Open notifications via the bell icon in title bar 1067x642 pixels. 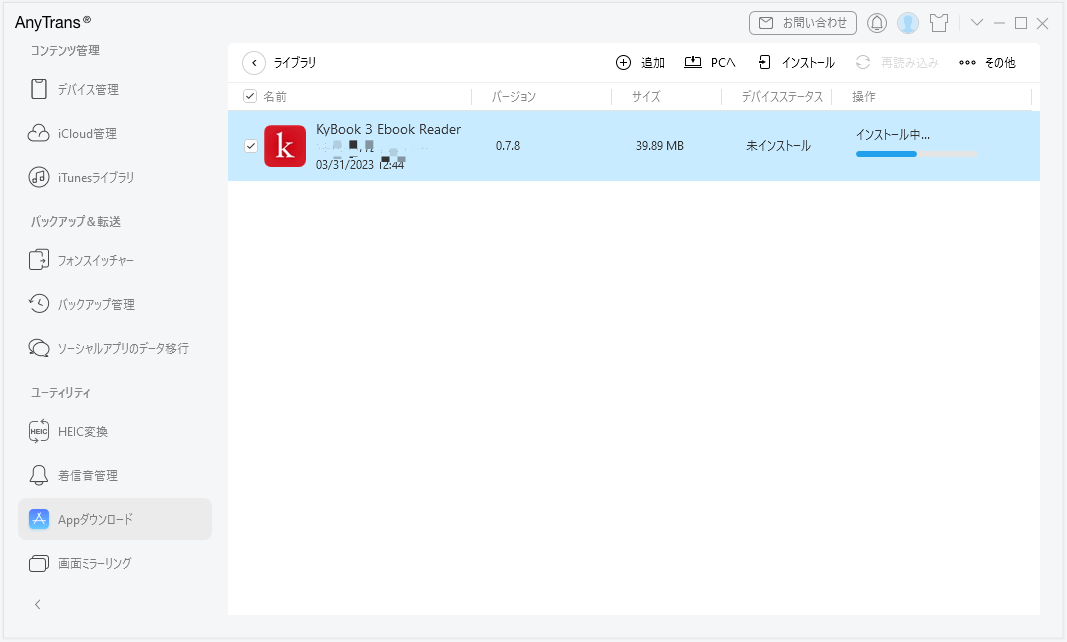876,23
